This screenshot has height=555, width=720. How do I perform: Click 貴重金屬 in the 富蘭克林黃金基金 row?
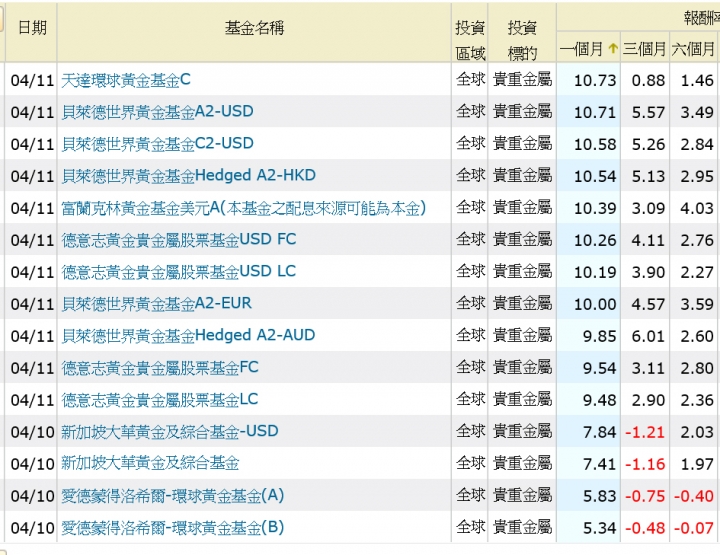coord(522,208)
